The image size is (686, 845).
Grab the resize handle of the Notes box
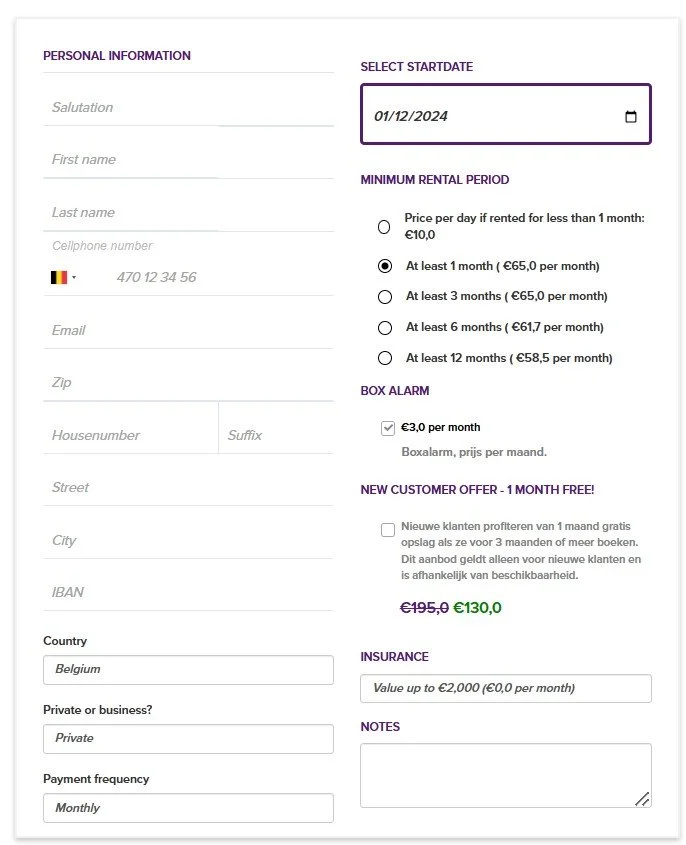[642, 799]
